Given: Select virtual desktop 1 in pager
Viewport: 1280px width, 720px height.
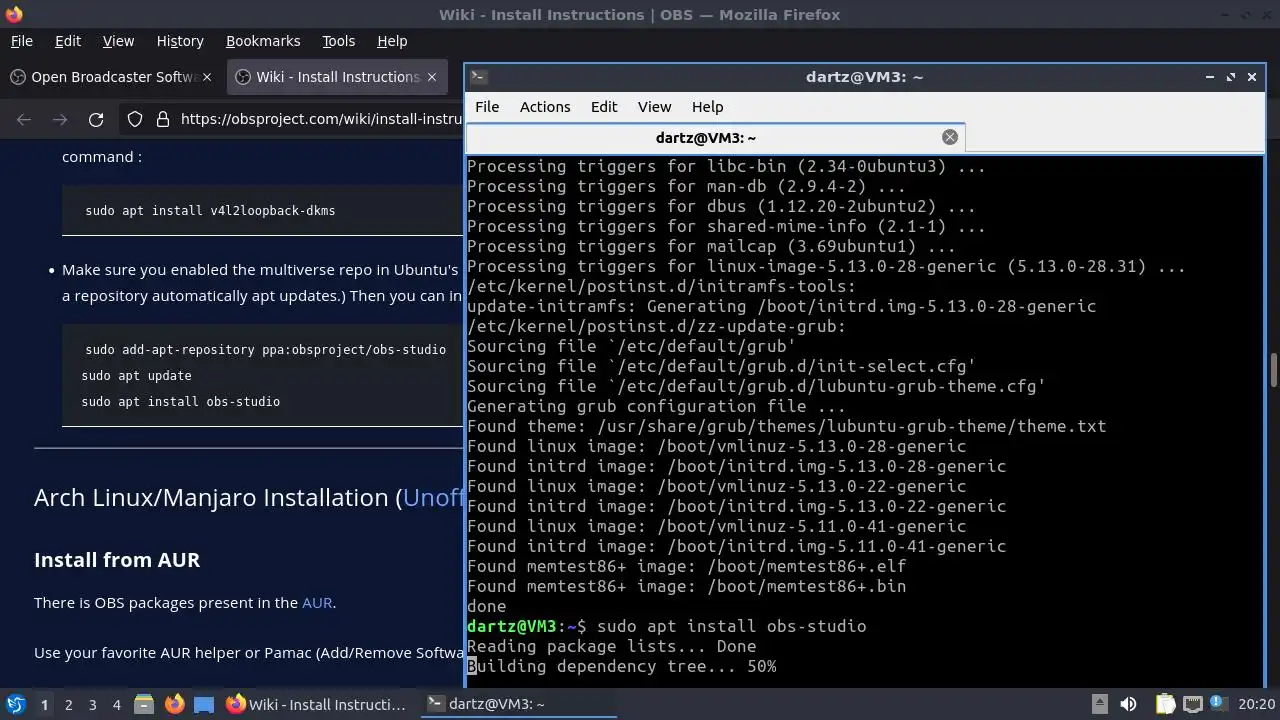Looking at the screenshot, I should click(x=44, y=705).
